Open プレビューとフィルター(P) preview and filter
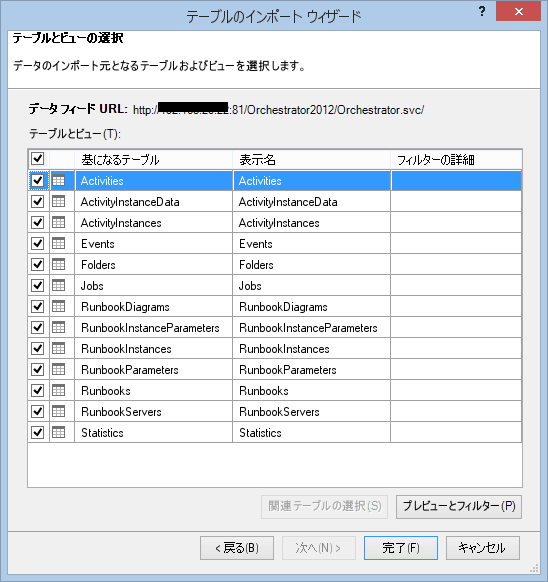 459,506
